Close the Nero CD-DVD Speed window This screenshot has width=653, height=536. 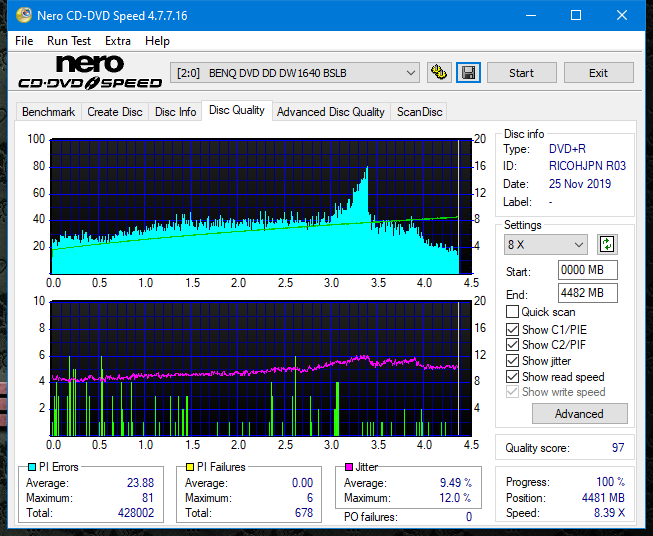click(622, 15)
